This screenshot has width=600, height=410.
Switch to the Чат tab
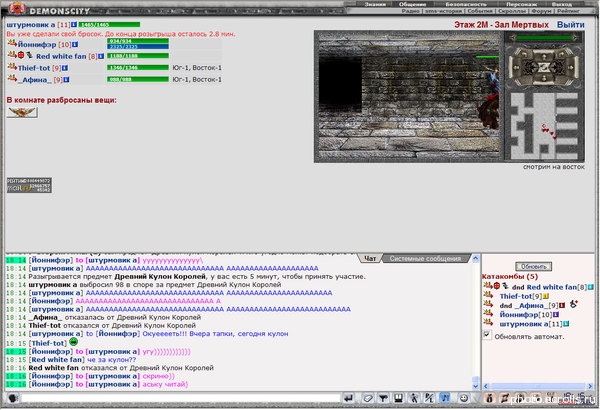pos(370,258)
